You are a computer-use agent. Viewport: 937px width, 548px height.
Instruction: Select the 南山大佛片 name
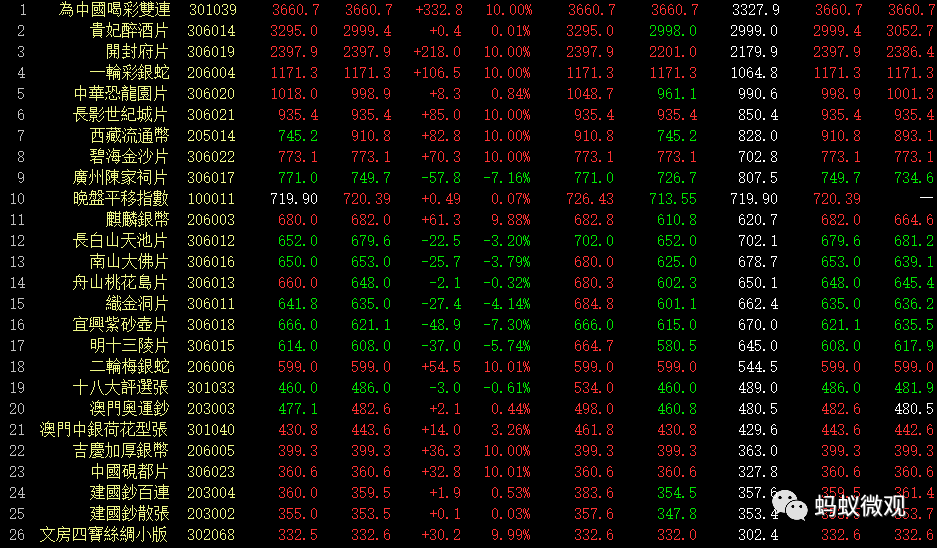click(130, 262)
